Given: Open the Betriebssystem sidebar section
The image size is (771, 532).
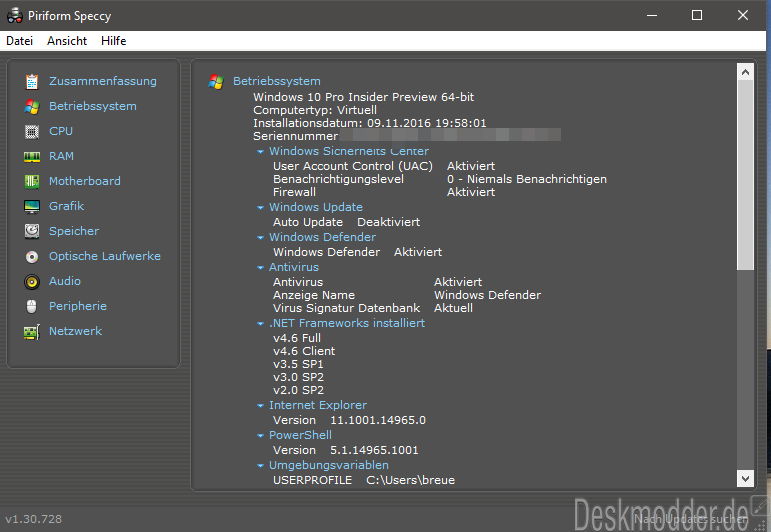Looking at the screenshot, I should pyautogui.click(x=93, y=106).
